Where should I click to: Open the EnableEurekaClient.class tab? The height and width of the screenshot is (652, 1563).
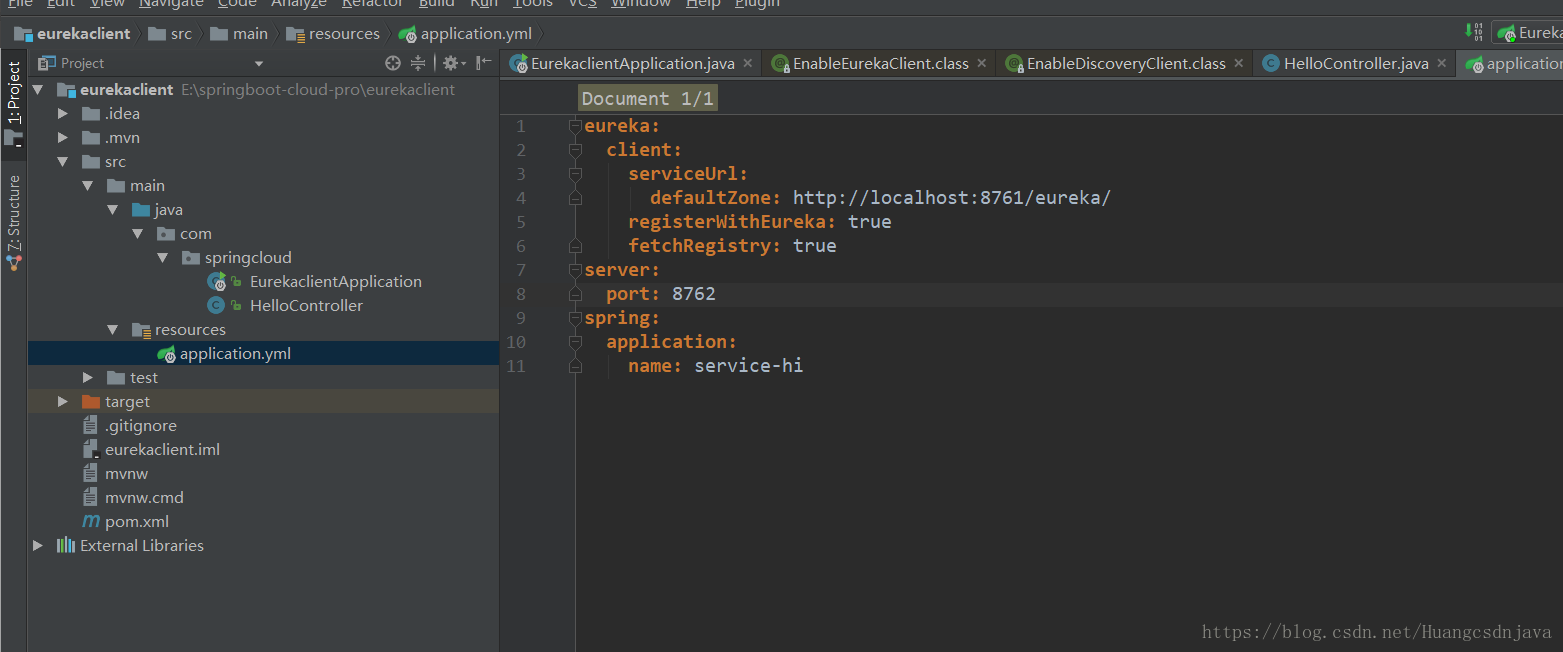tap(880, 63)
